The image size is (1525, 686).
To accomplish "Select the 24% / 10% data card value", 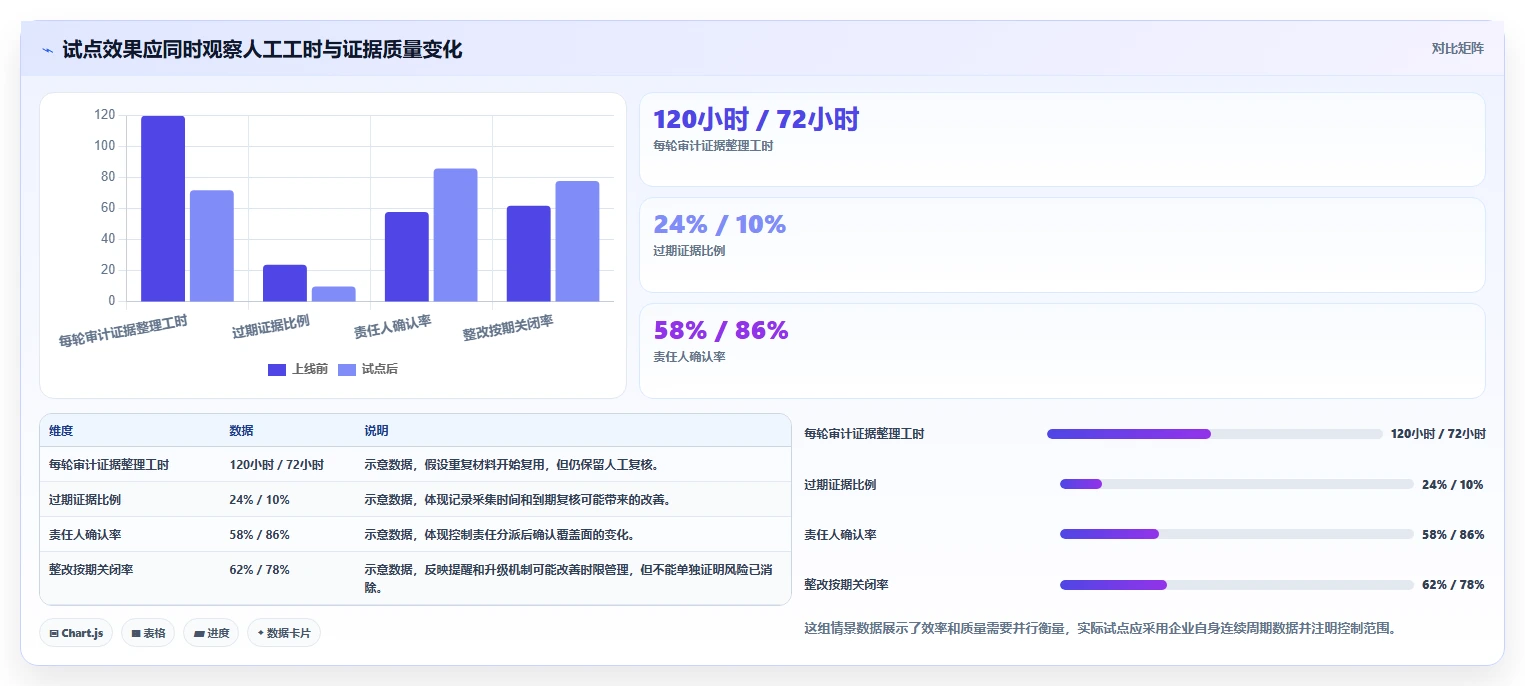I will pos(720,225).
